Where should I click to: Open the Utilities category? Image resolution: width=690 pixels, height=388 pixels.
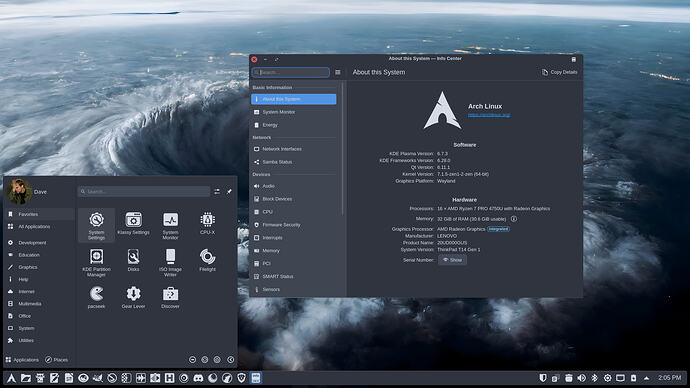click(x=40, y=340)
